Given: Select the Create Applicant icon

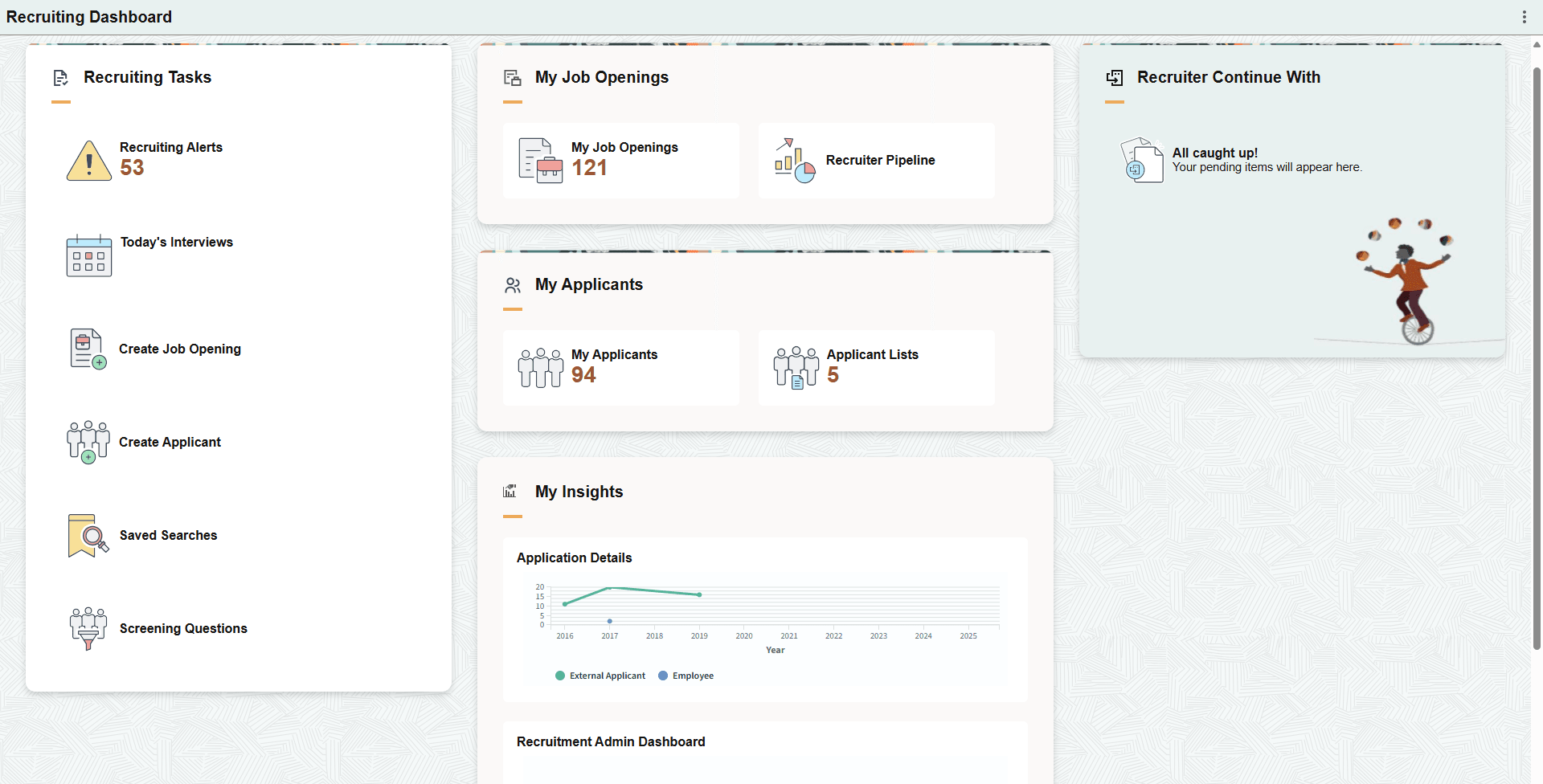Looking at the screenshot, I should click(x=88, y=441).
